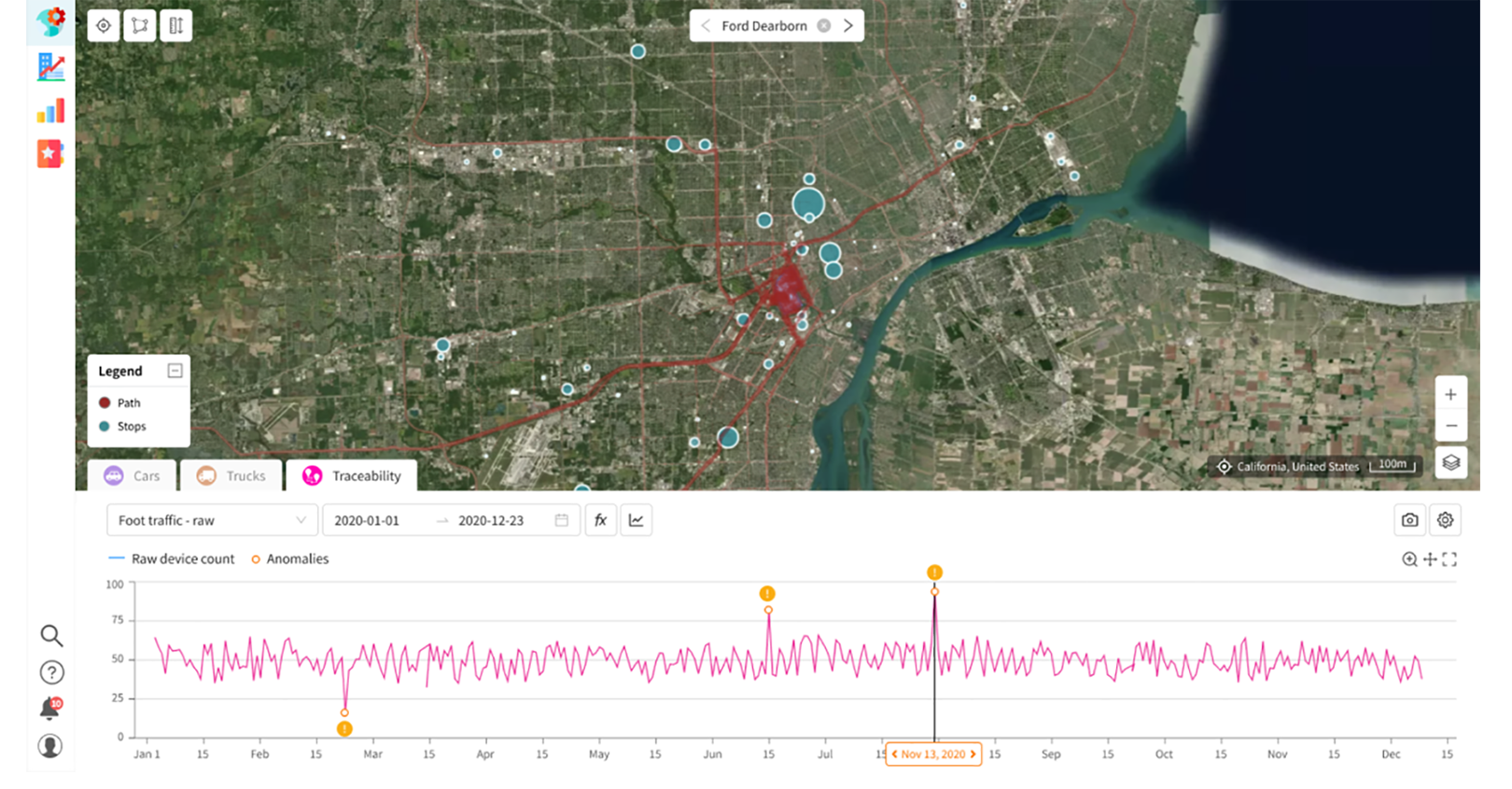Switch to the Cars tab

132,476
